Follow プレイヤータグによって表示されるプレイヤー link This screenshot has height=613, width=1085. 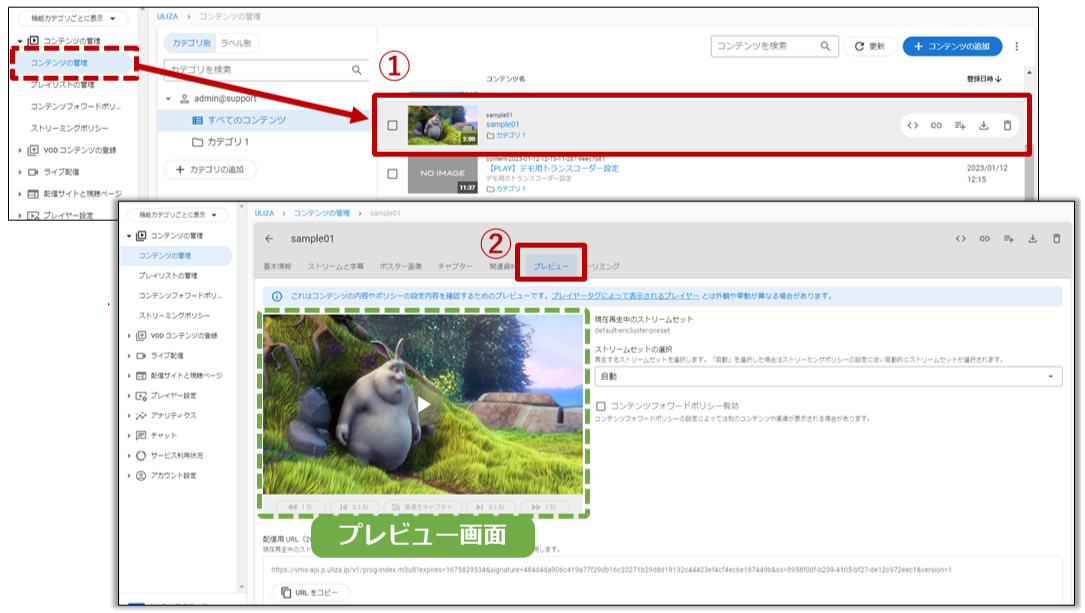point(626,296)
